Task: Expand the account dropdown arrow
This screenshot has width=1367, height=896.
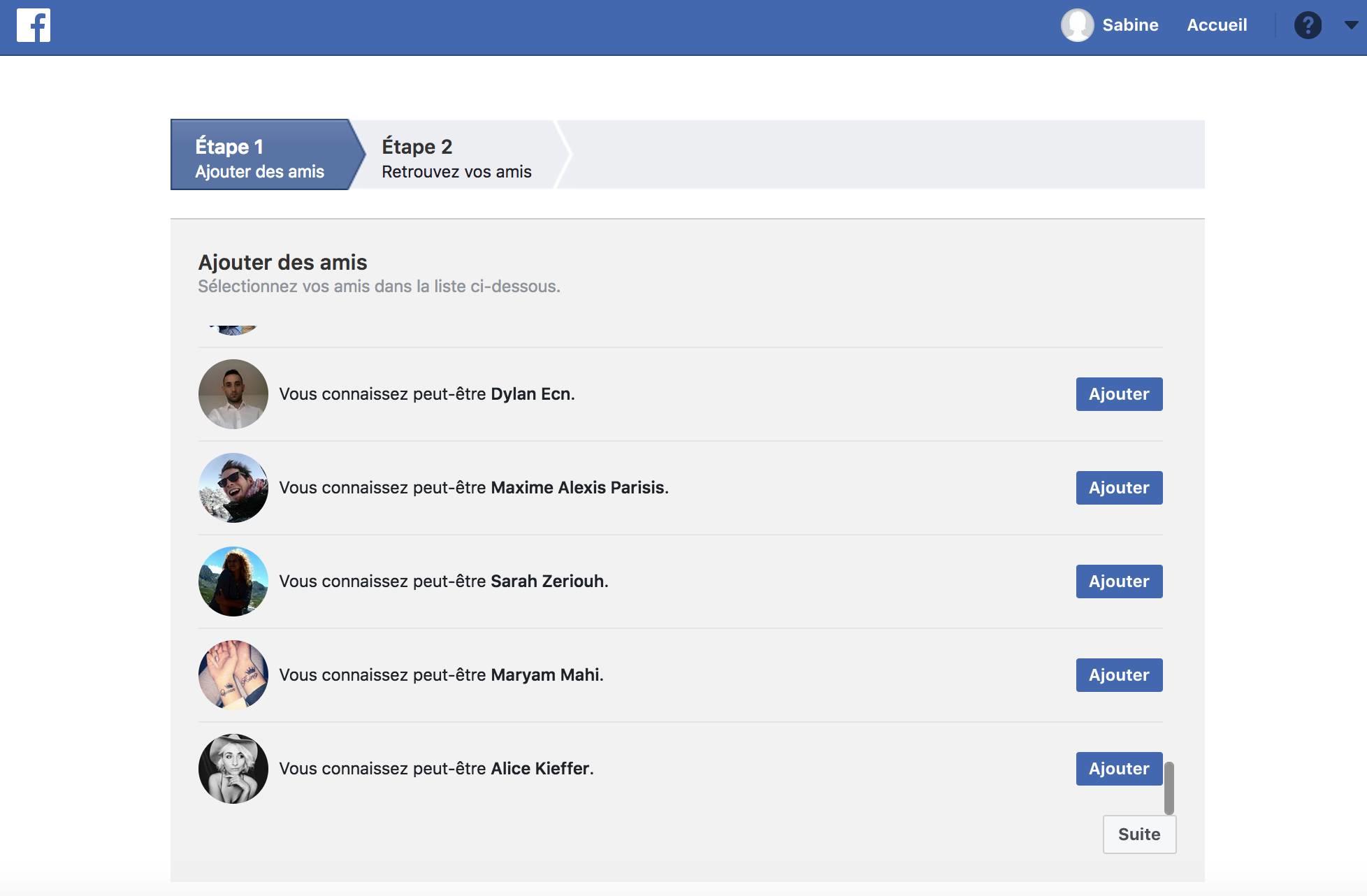Action: (1351, 25)
